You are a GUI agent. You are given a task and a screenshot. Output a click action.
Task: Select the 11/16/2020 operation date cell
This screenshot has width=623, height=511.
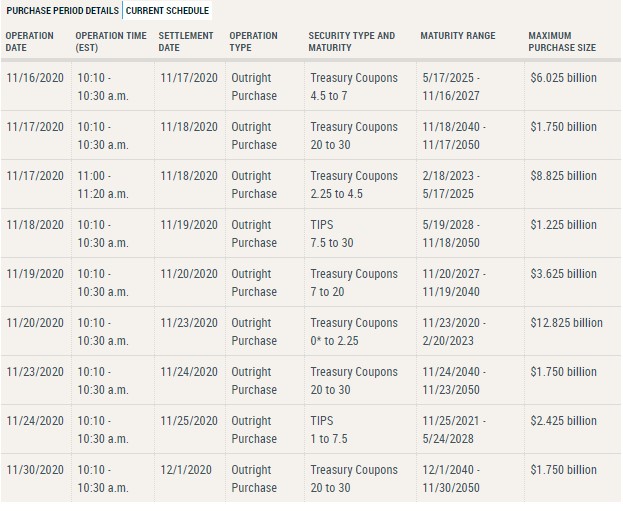point(35,78)
